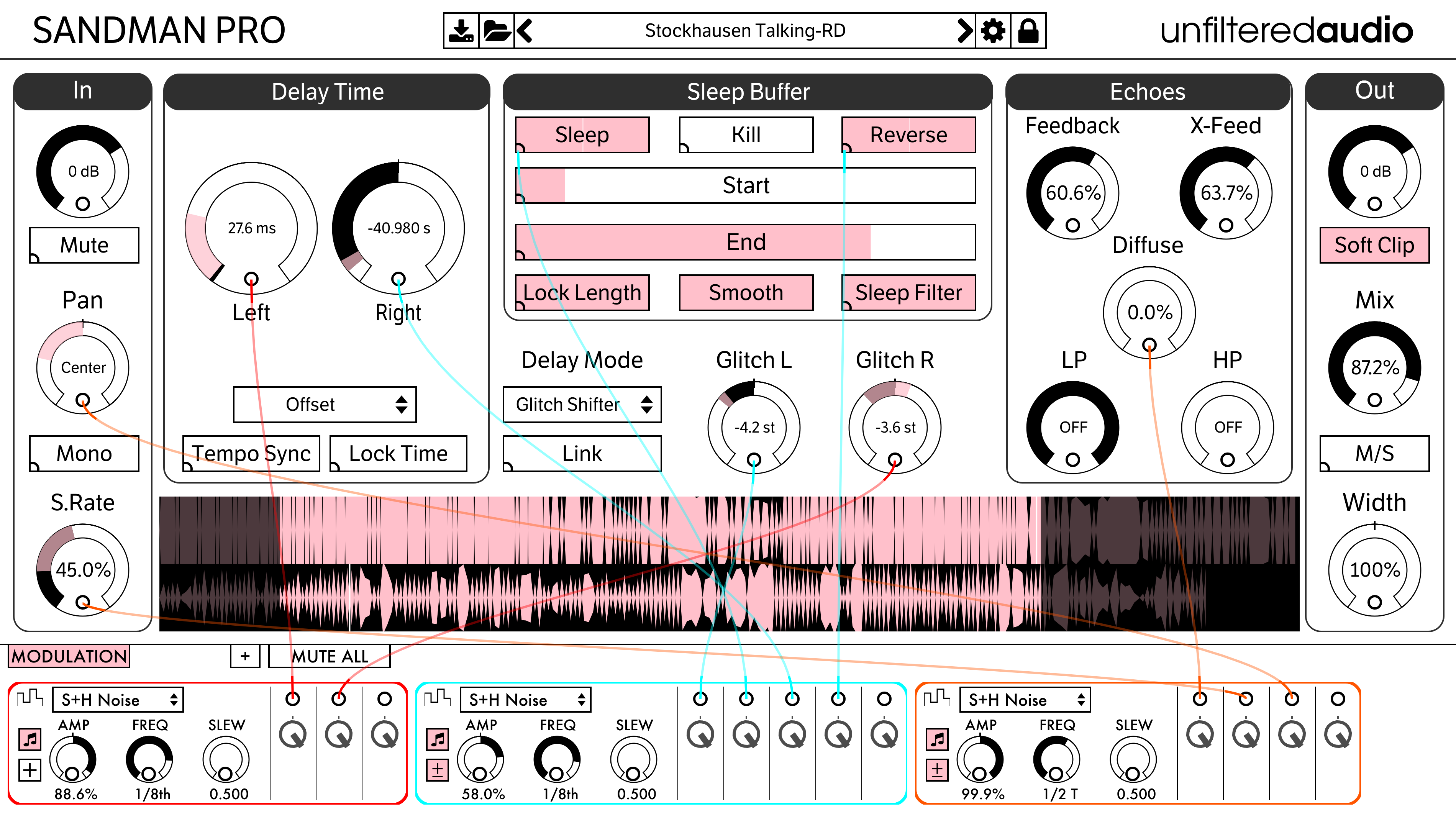Click the red modulator's second output port
This screenshot has width=1456, height=823.
tap(339, 699)
